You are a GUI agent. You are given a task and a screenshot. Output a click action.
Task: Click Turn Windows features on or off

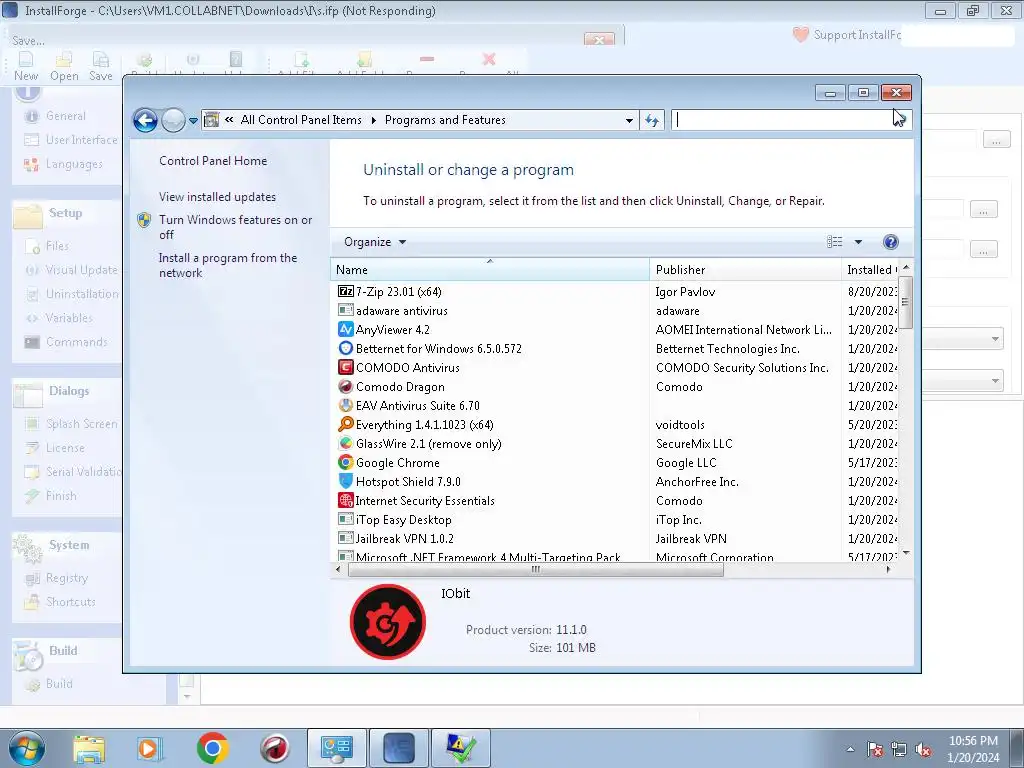point(236,227)
